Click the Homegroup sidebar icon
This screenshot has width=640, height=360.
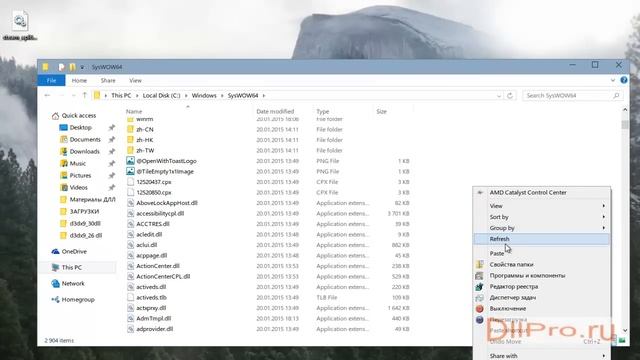[x=56, y=300]
